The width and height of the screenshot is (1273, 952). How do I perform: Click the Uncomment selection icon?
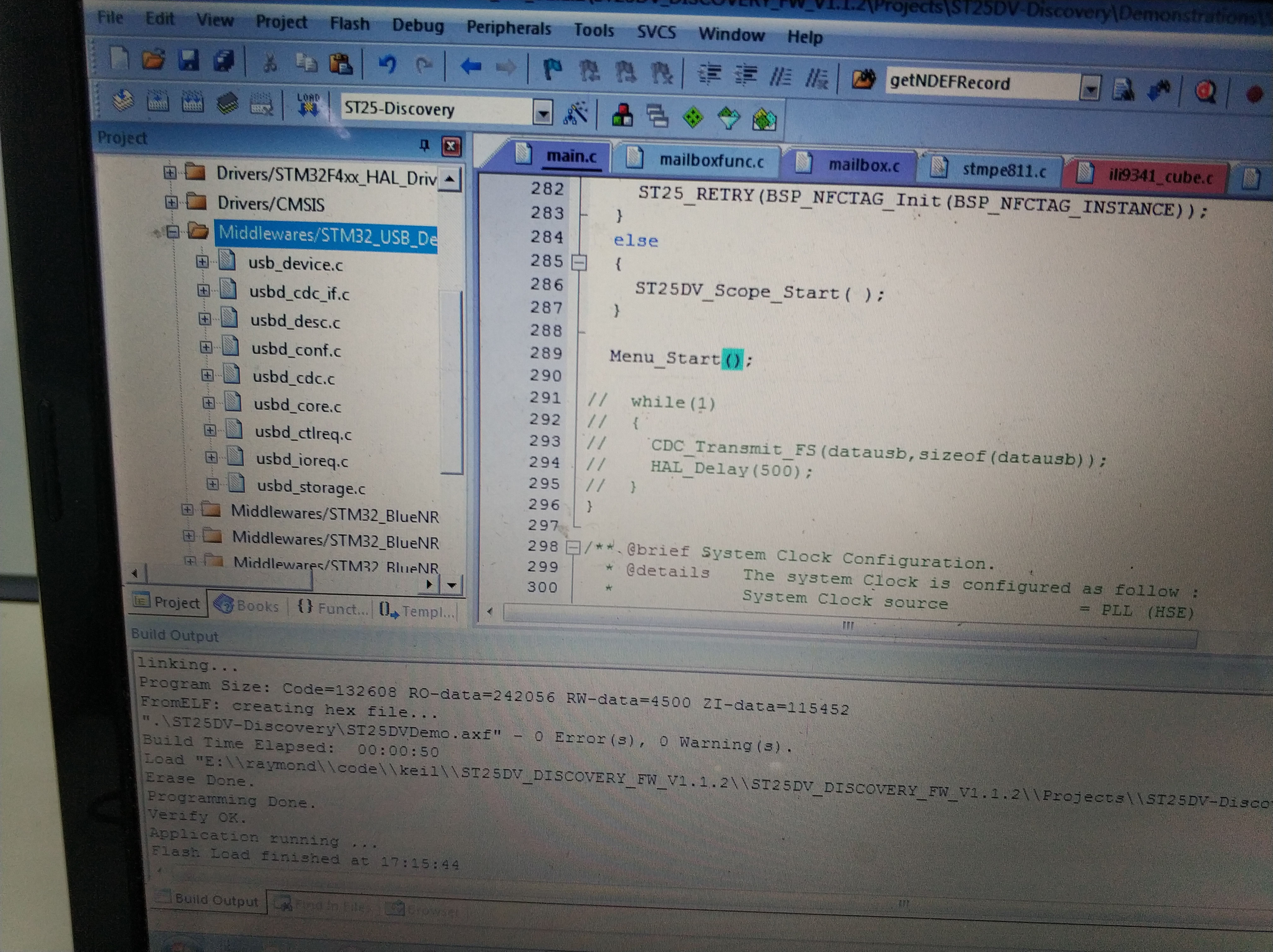[x=817, y=78]
